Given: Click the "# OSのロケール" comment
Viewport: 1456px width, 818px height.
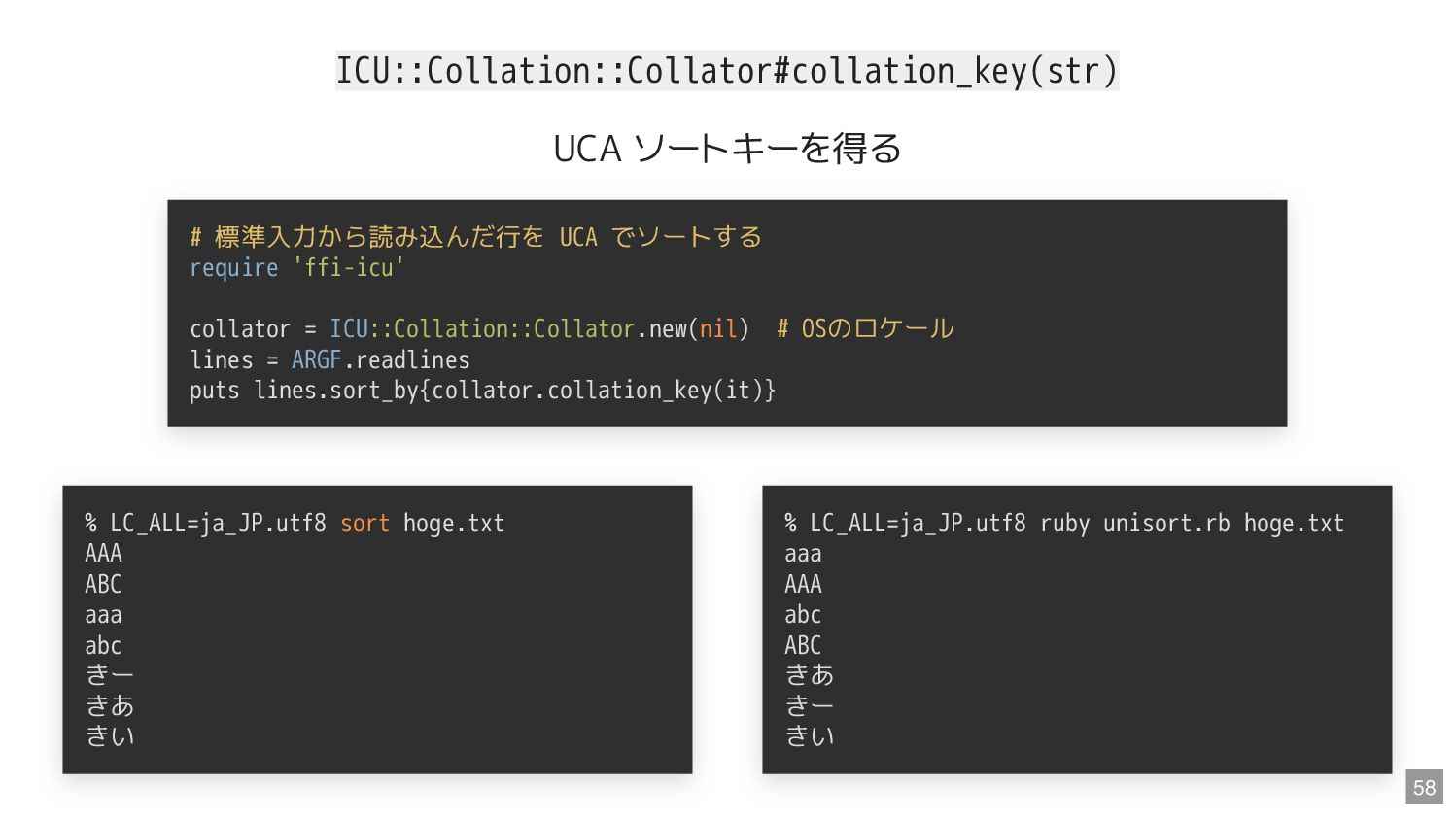Looking at the screenshot, I should (x=865, y=329).
